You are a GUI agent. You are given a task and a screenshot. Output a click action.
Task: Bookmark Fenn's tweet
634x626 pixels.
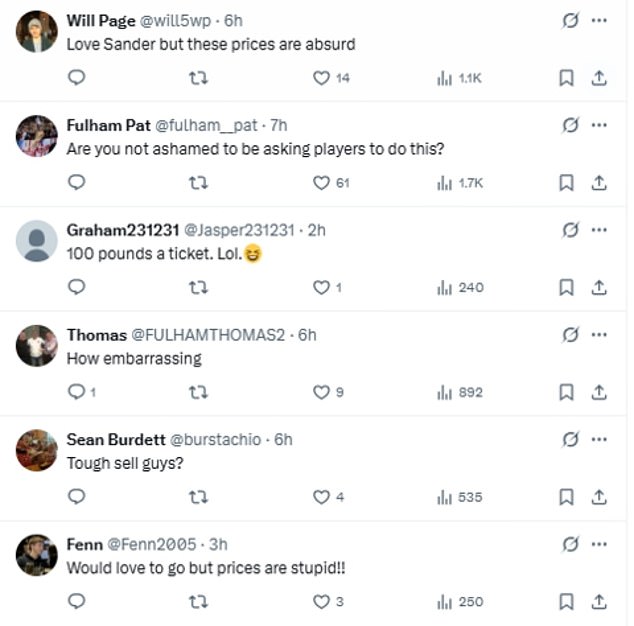[x=566, y=601]
